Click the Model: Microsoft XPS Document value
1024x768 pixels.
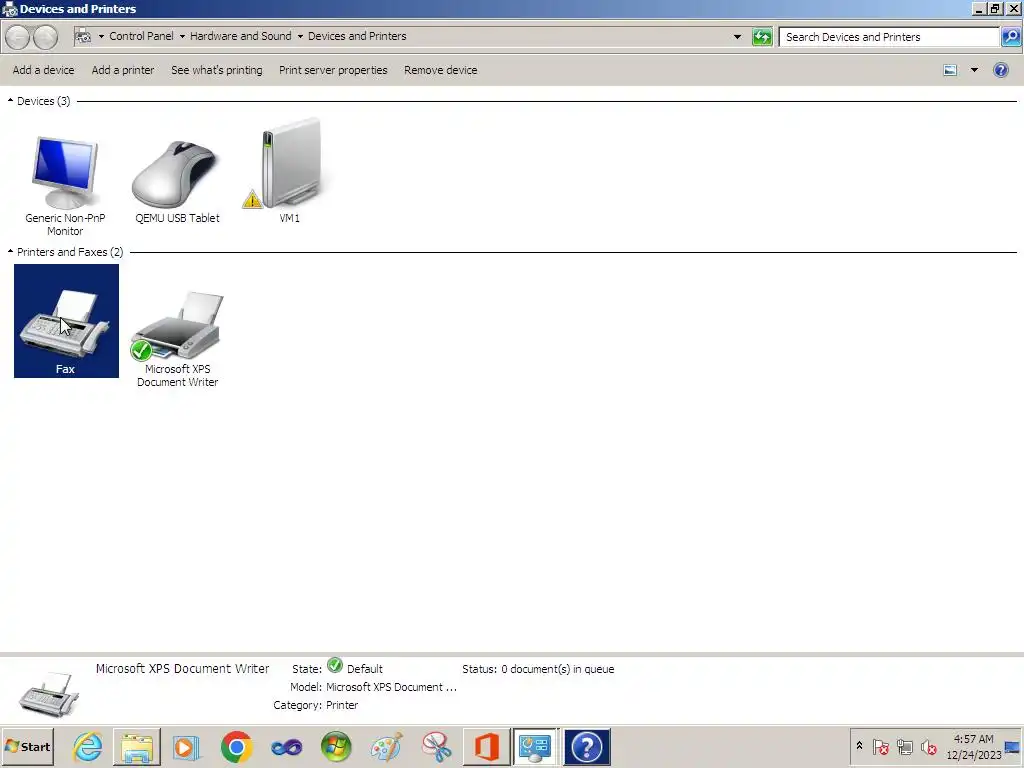coord(391,687)
